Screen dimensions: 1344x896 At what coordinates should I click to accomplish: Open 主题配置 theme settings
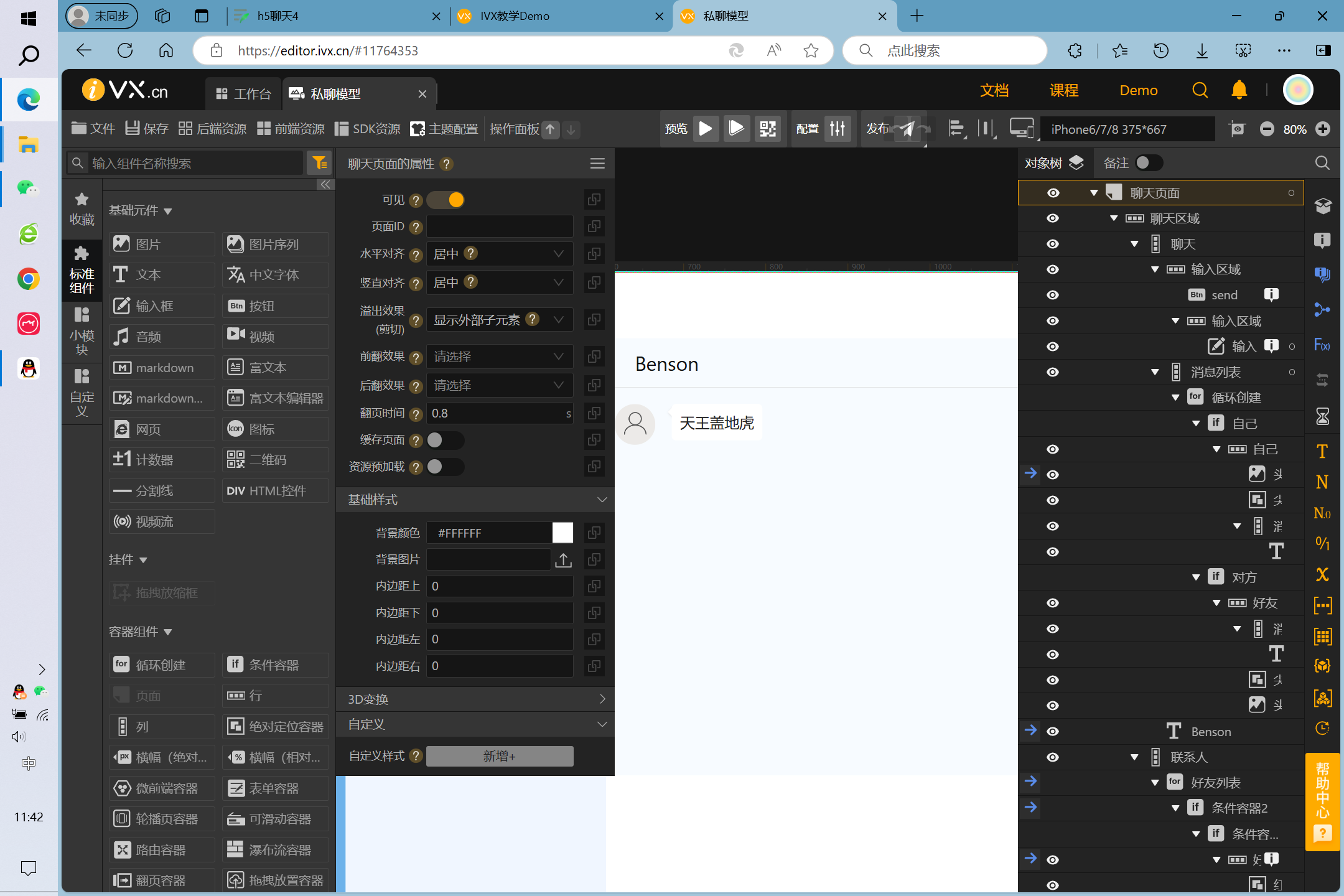[x=444, y=129]
